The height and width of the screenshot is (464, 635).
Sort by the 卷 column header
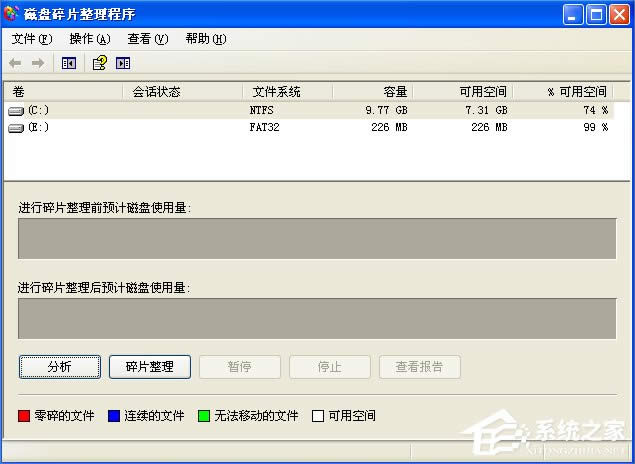pos(63,92)
